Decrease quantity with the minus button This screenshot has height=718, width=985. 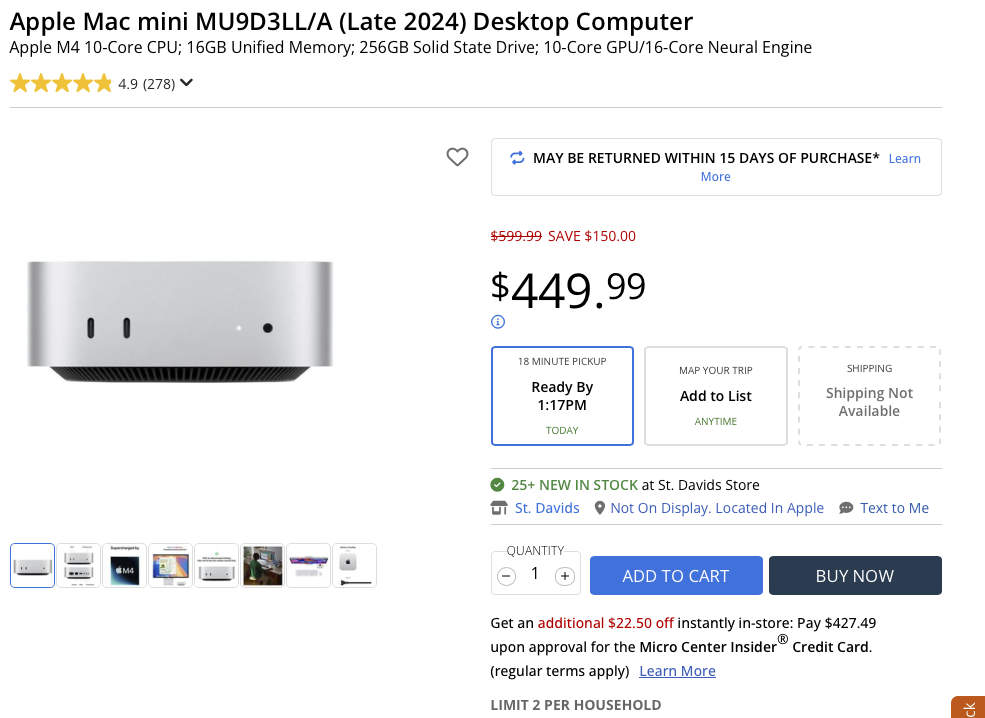(x=507, y=576)
